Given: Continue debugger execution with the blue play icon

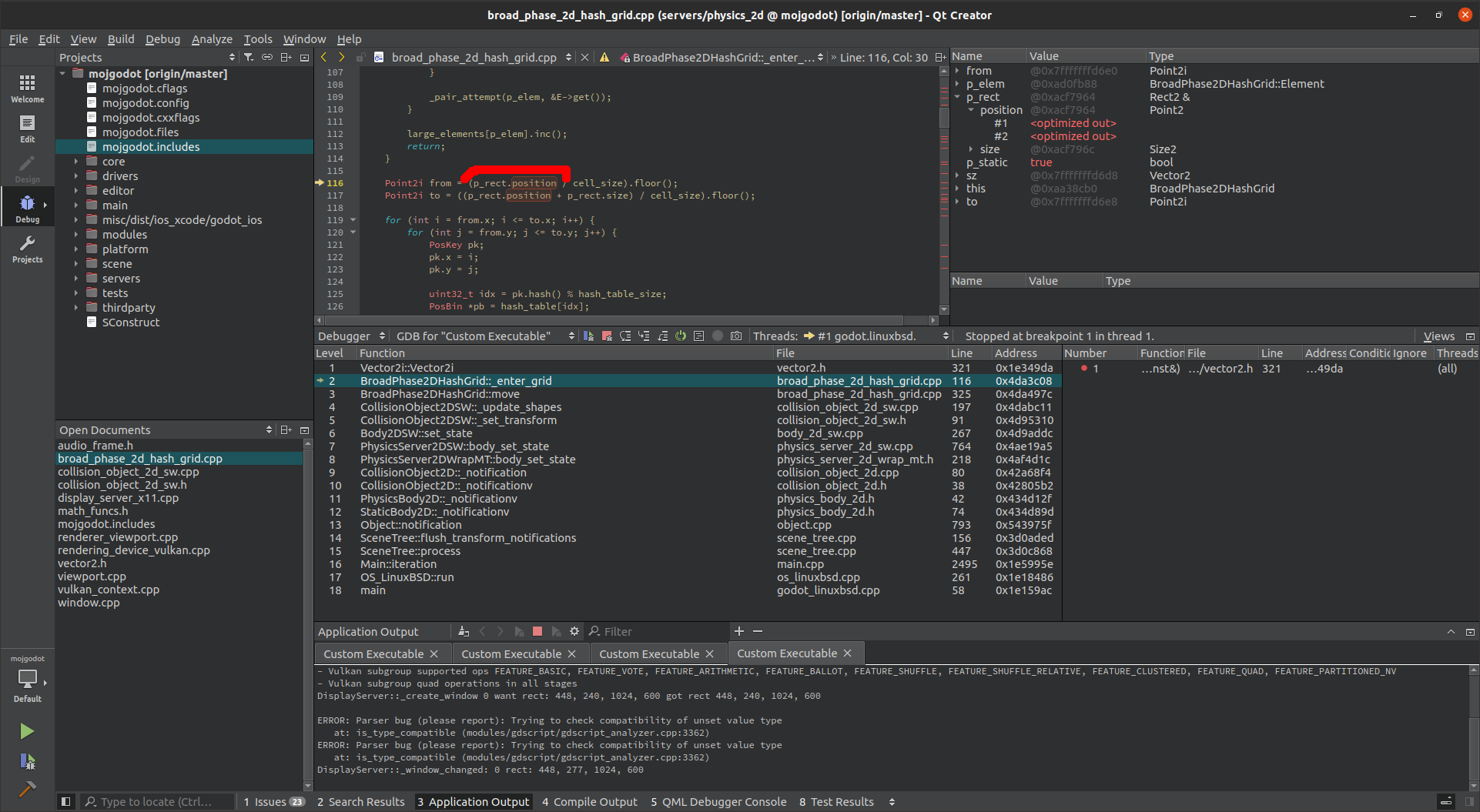Looking at the screenshot, I should pyautogui.click(x=588, y=336).
